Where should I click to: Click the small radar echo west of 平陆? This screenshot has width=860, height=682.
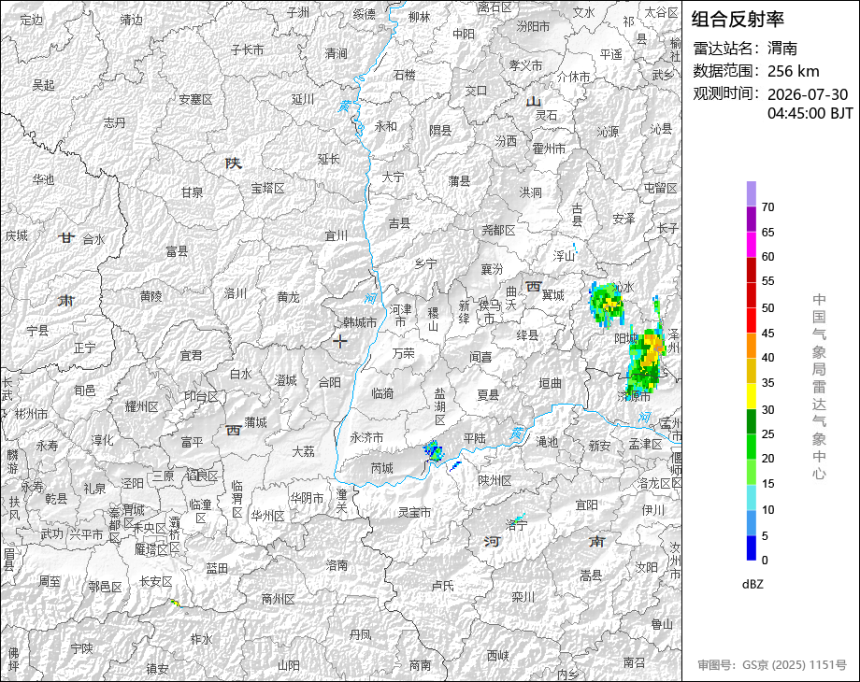[433, 451]
